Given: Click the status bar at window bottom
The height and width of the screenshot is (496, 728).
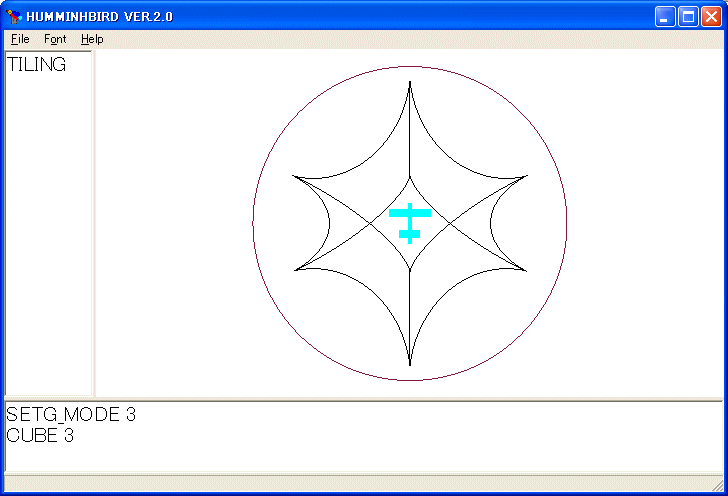Looking at the screenshot, I should pos(364,484).
